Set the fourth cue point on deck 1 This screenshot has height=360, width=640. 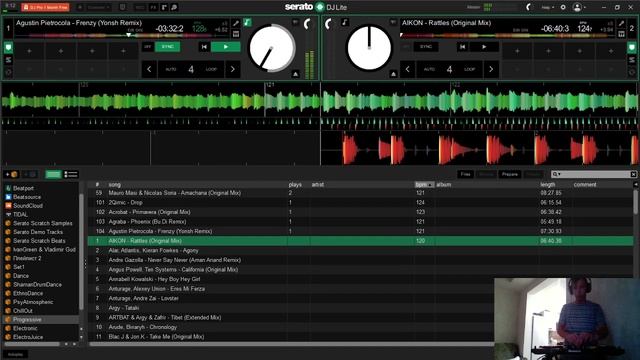123,51
